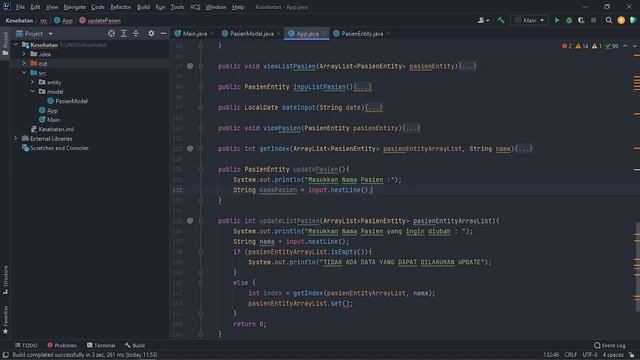Select the App.java editor tab
This screenshot has width=640, height=360.
coord(307,33)
